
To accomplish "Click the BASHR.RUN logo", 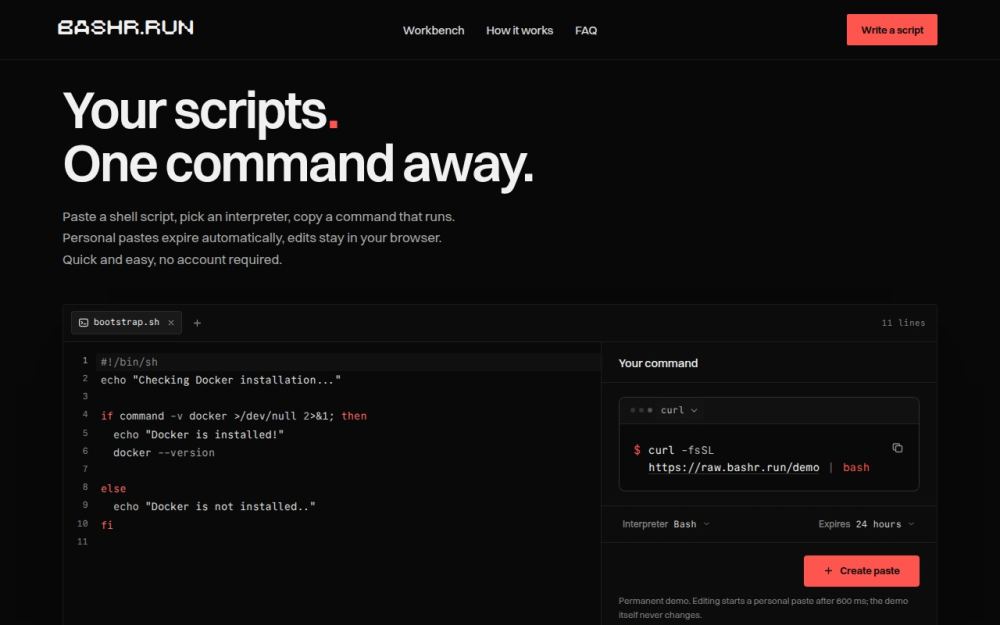I will (x=126, y=27).
